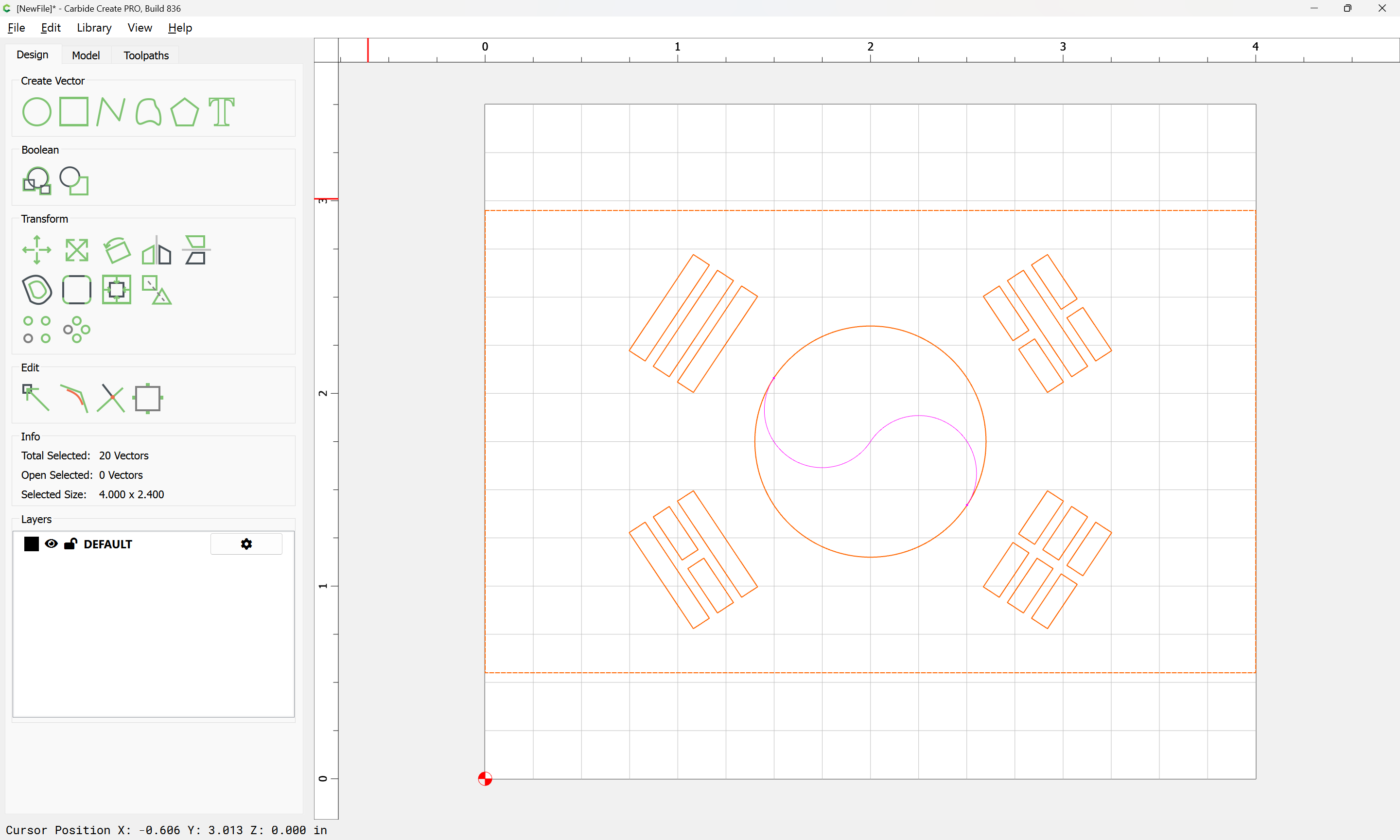Click the Boolean Subtract icon

74,180
